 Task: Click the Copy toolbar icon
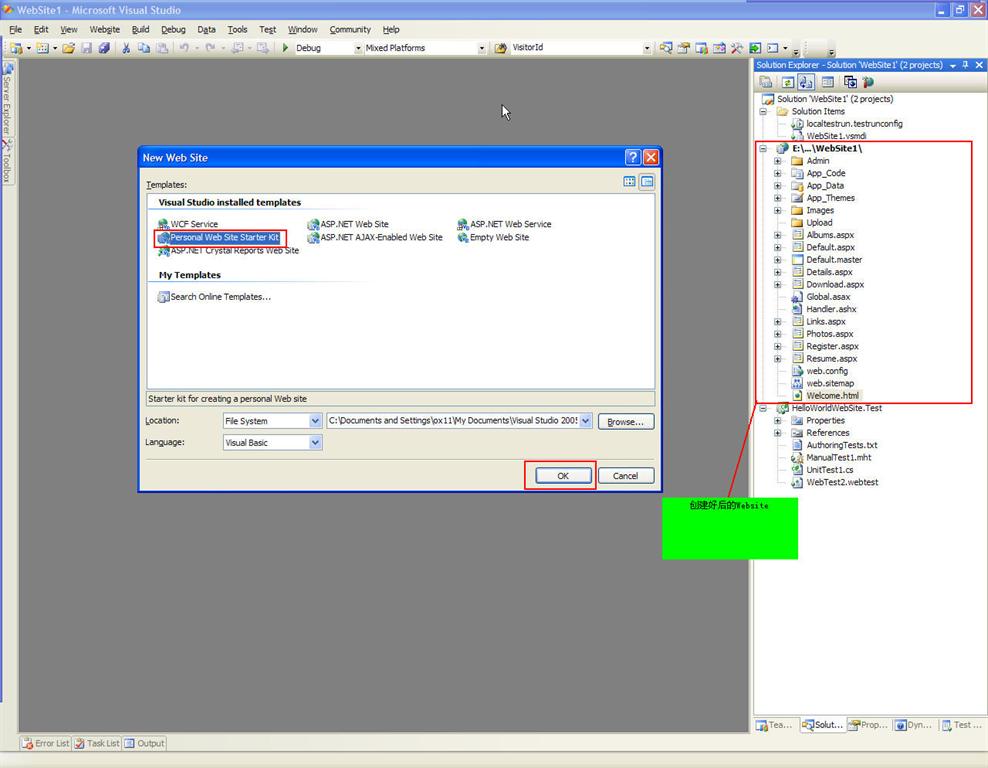pyautogui.click(x=144, y=48)
